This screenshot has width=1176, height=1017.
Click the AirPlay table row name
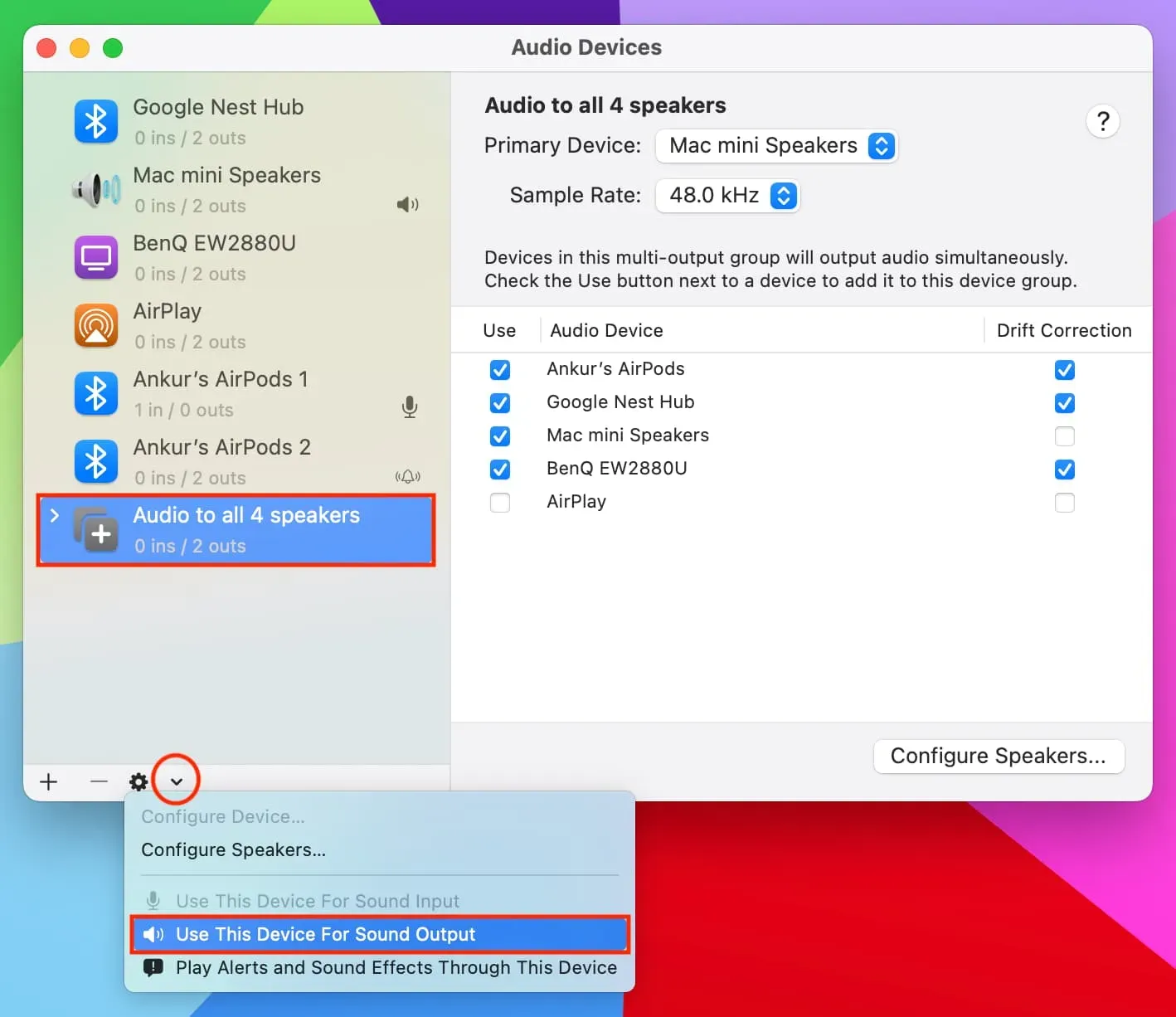(576, 502)
